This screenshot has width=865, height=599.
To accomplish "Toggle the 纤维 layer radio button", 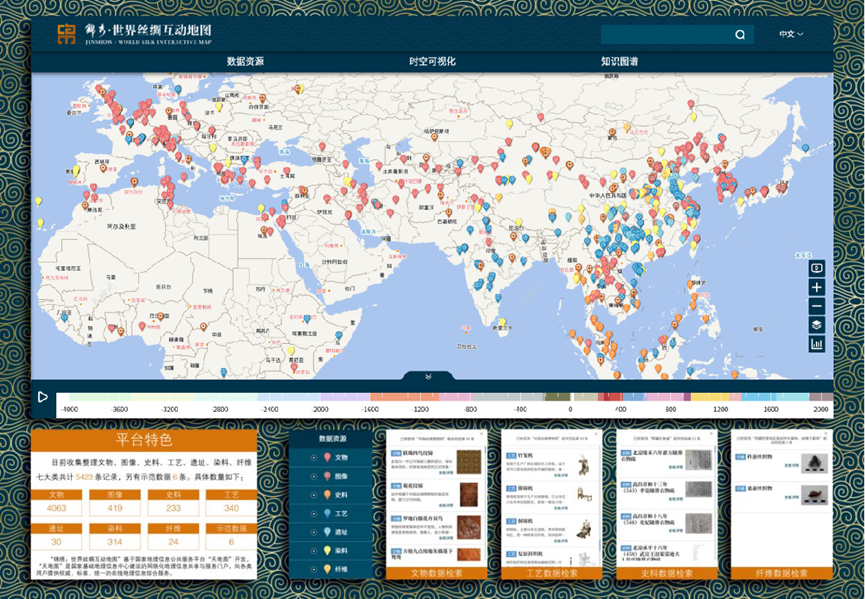I will click(314, 569).
